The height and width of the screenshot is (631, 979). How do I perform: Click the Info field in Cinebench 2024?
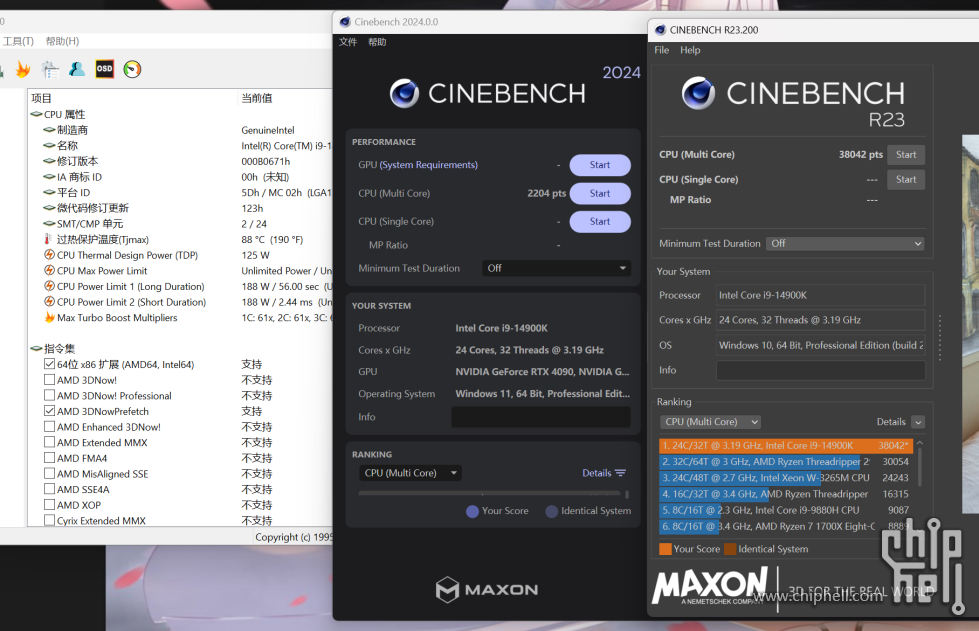(x=541, y=417)
